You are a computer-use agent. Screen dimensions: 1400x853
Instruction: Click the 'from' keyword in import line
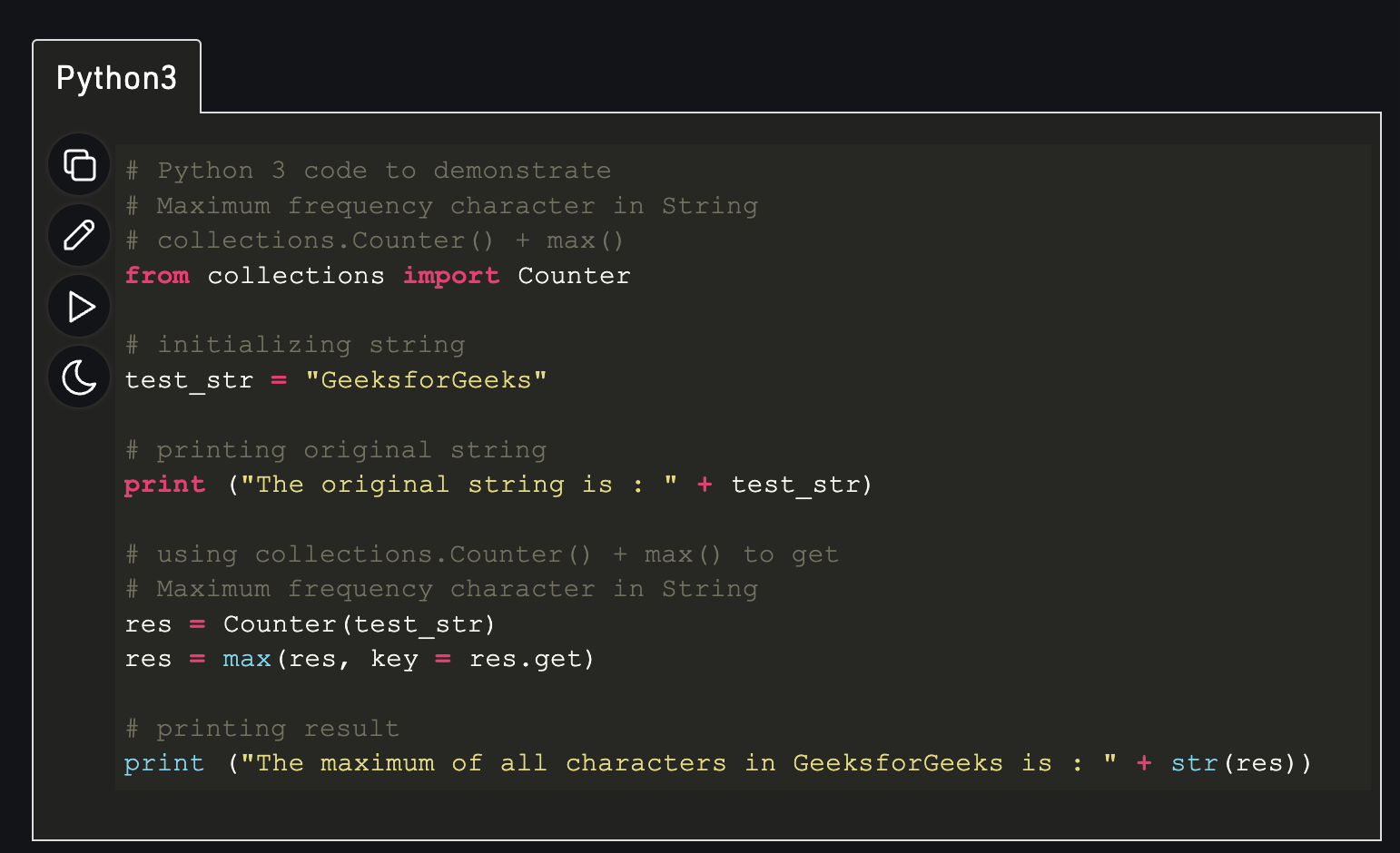pos(157,276)
